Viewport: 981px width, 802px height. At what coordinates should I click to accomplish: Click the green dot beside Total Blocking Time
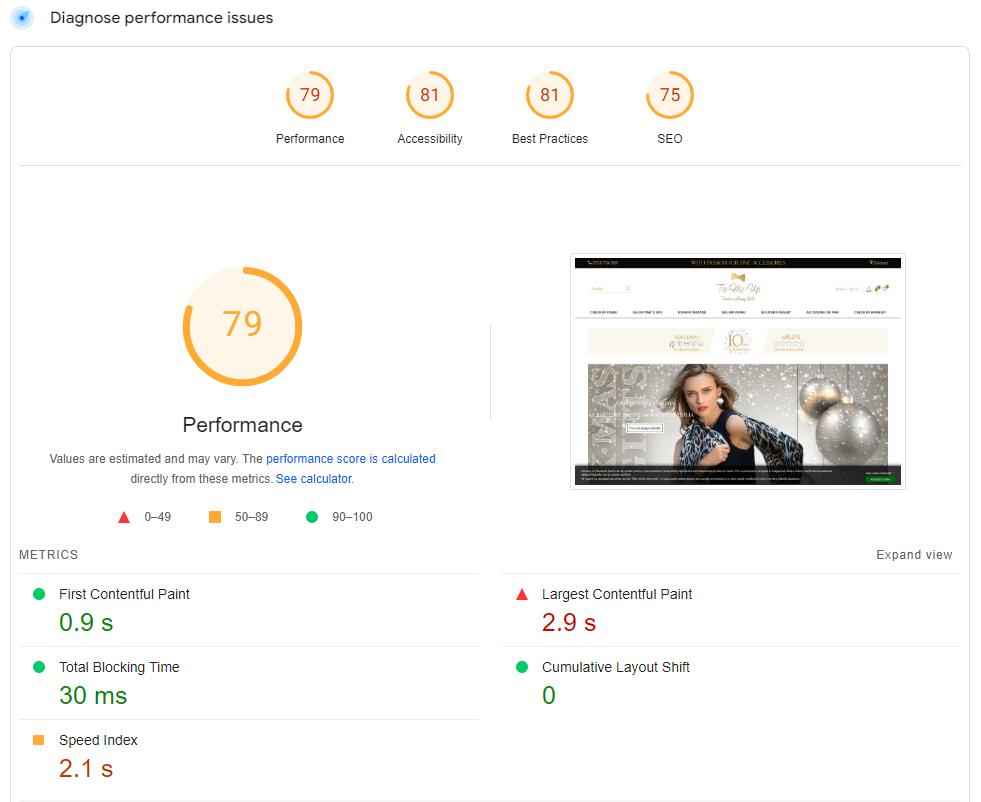[39, 666]
